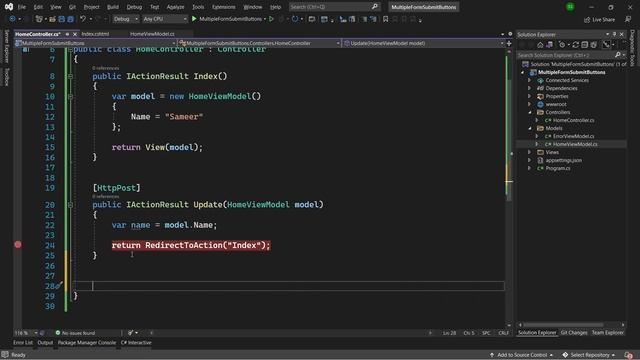Select ErrorViewModel.cs in Solution Explorer
This screenshot has width=640, height=360.
coord(573,136)
